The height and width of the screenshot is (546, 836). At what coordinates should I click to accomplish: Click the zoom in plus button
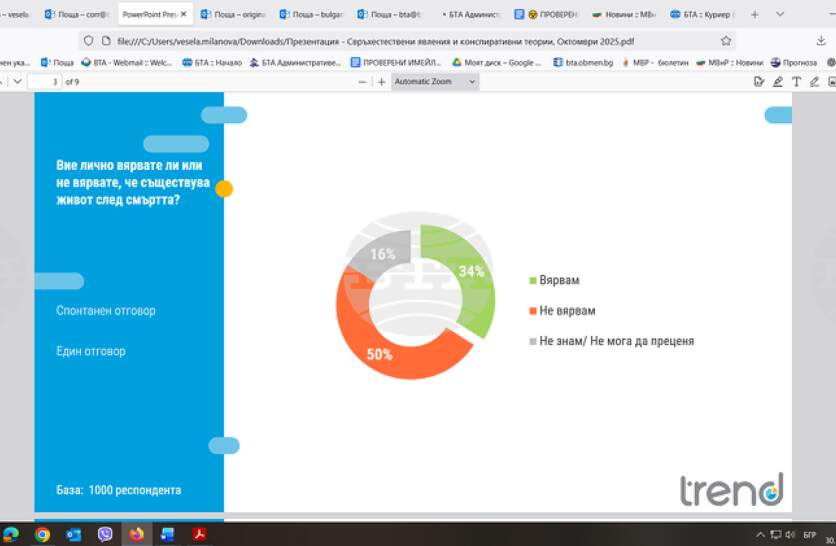tap(381, 81)
